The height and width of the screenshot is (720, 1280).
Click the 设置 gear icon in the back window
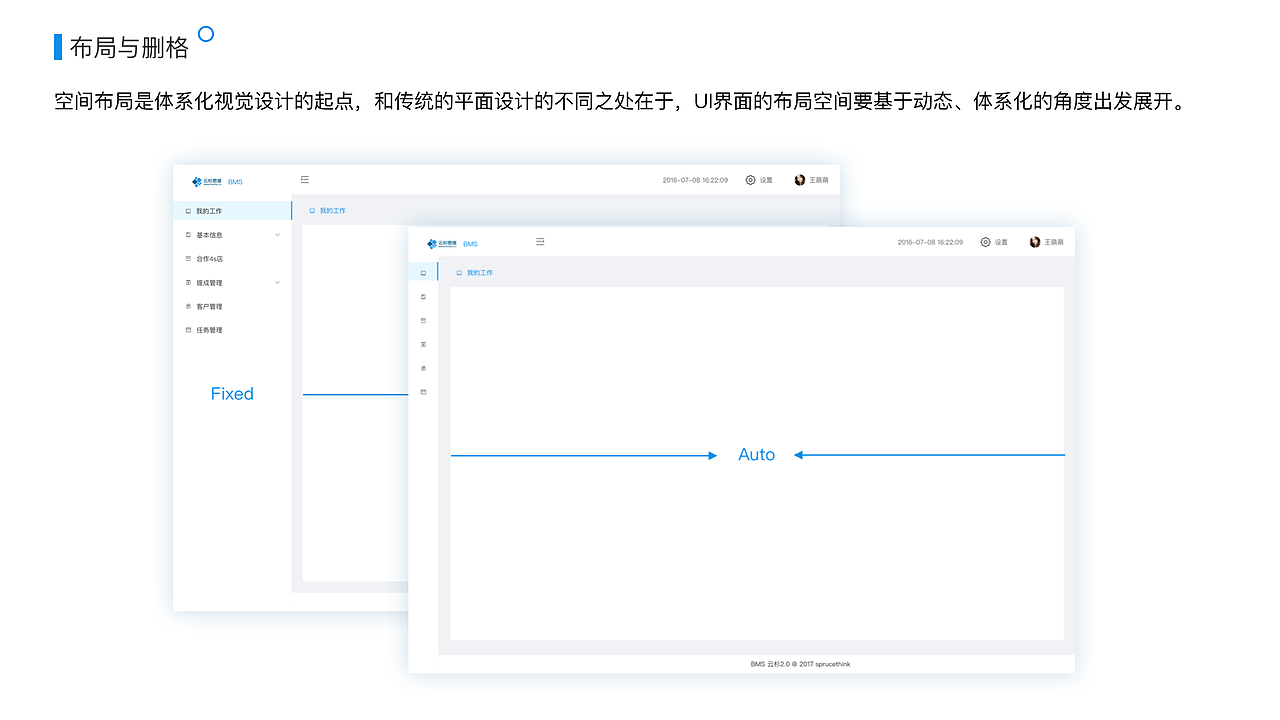pos(749,179)
